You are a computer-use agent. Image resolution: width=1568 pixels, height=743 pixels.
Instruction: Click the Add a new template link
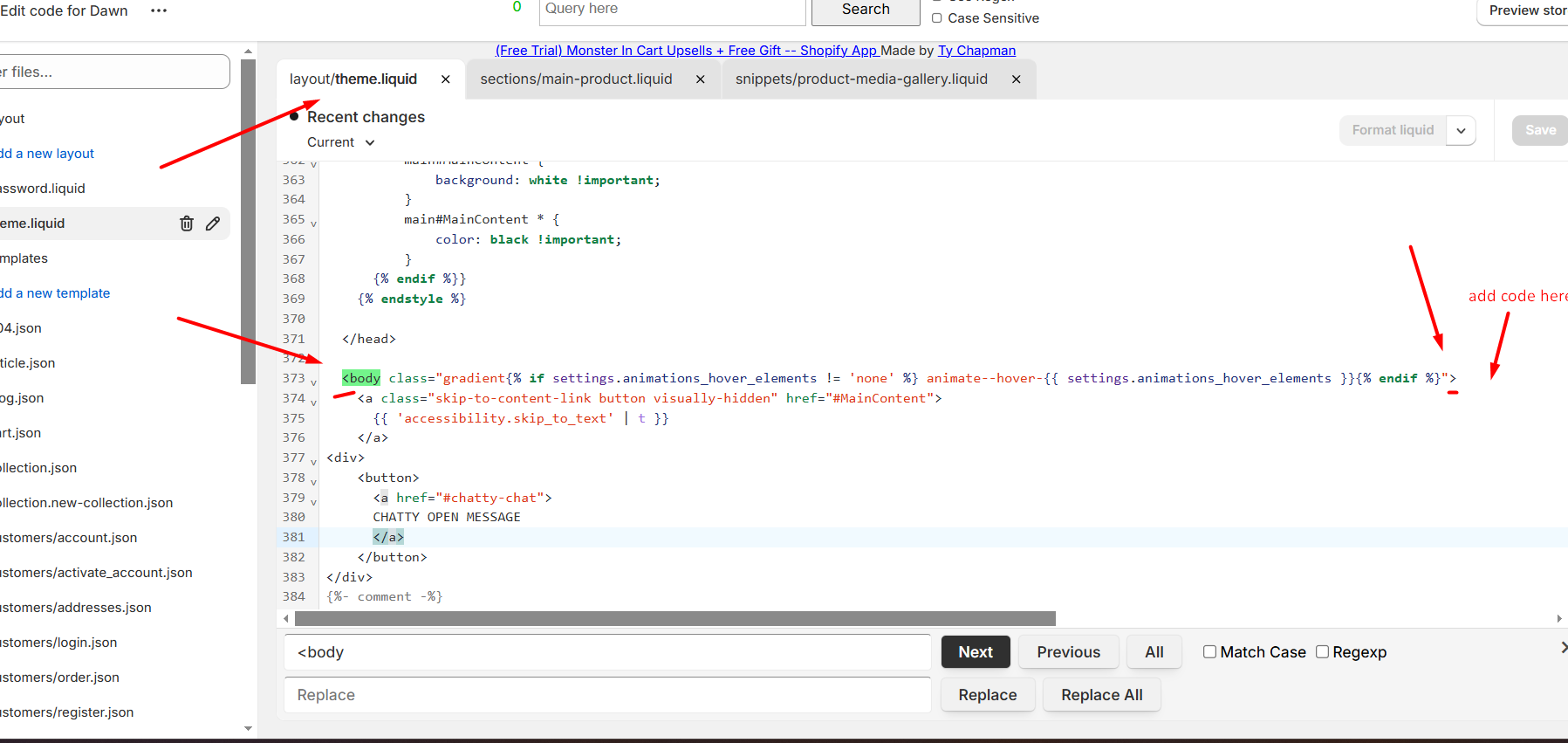(55, 293)
